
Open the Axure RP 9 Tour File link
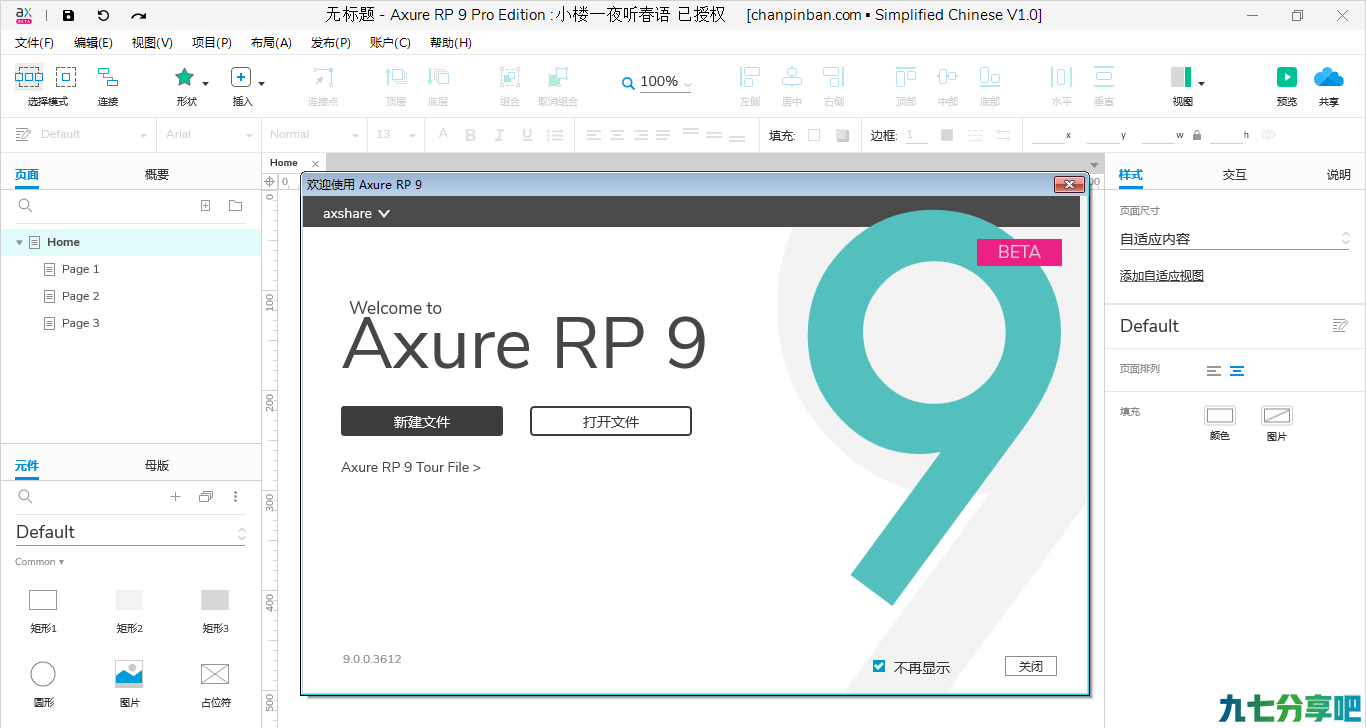pyautogui.click(x=411, y=467)
